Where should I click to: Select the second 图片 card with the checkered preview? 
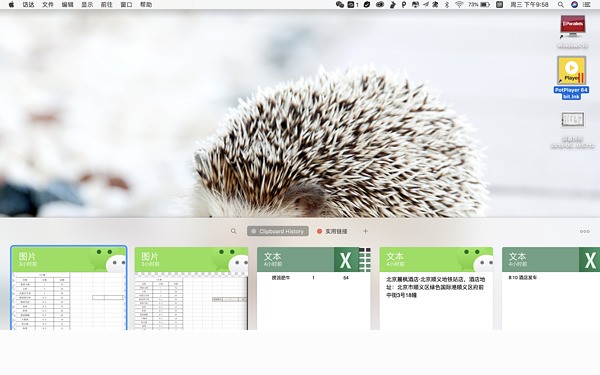coord(191,289)
